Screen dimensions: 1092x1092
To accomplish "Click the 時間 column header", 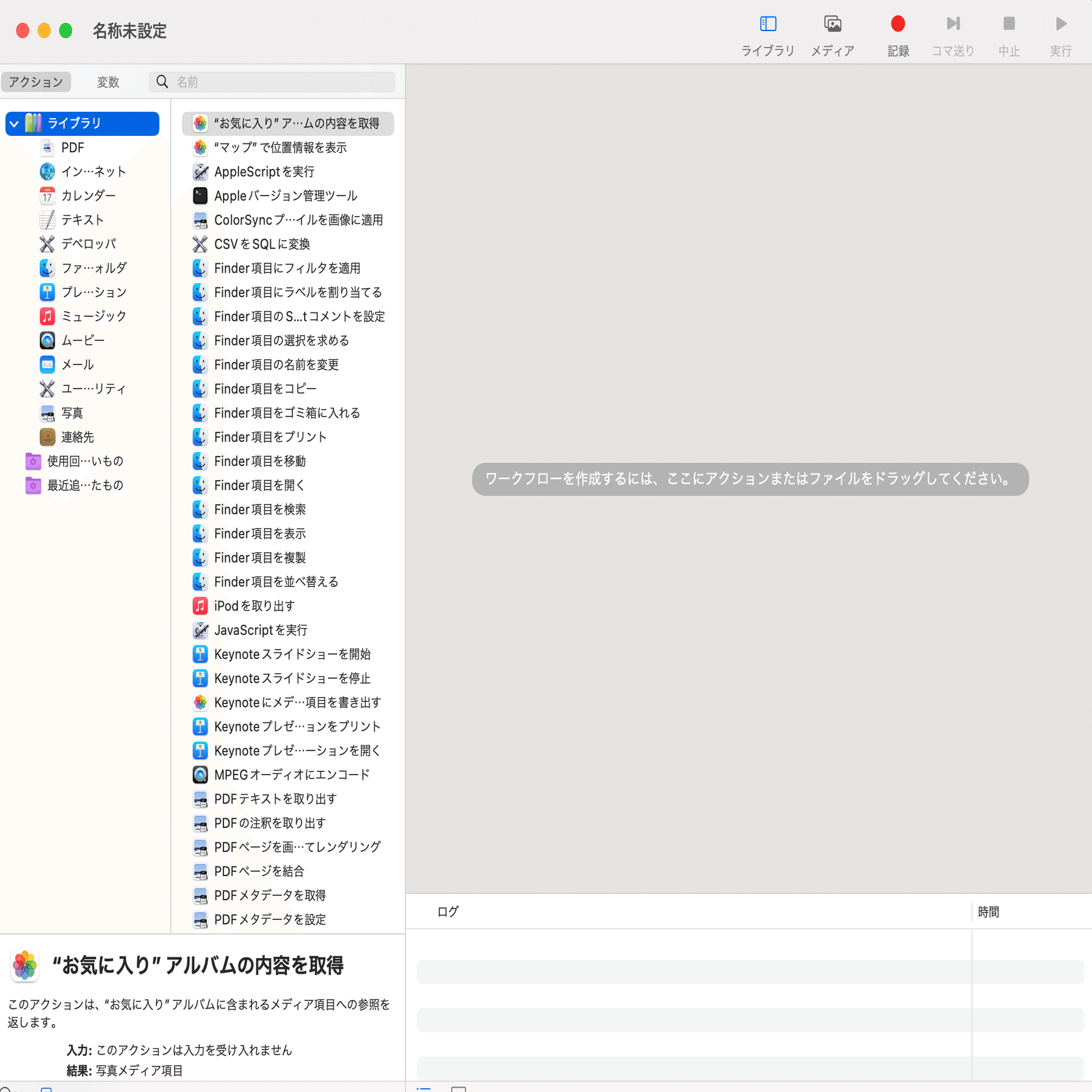I will [x=1032, y=912].
